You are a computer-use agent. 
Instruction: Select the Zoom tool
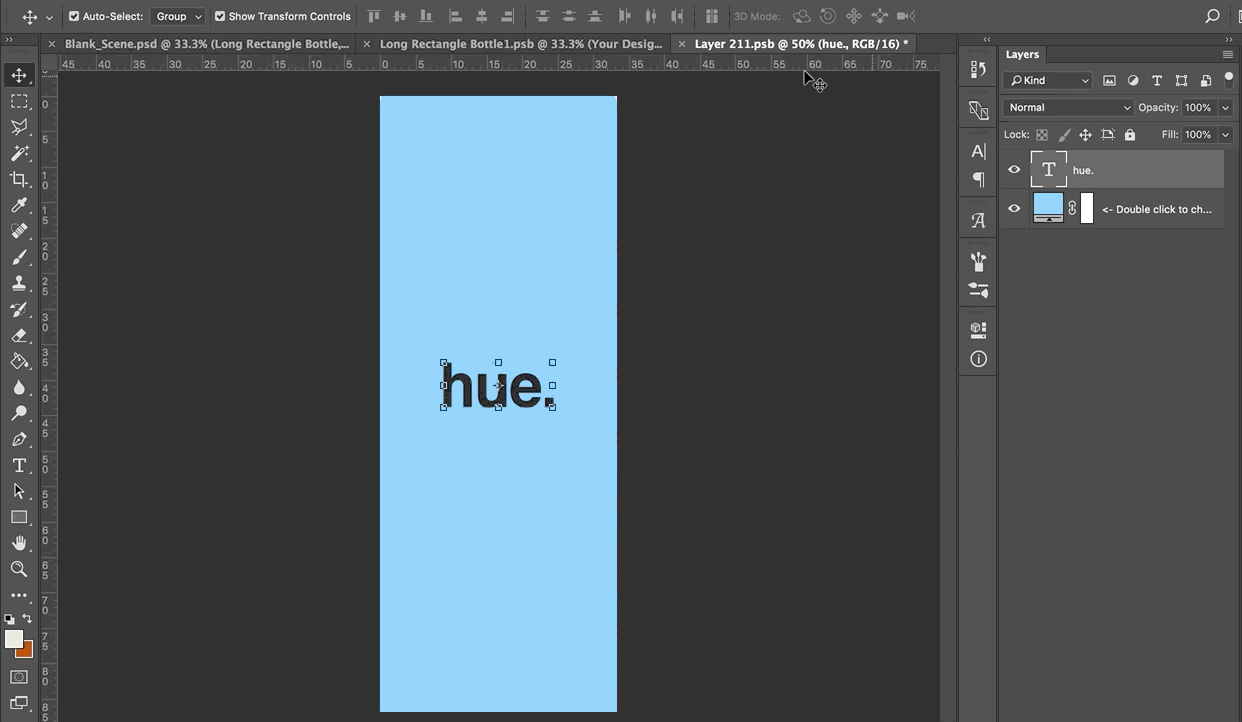(x=19, y=569)
